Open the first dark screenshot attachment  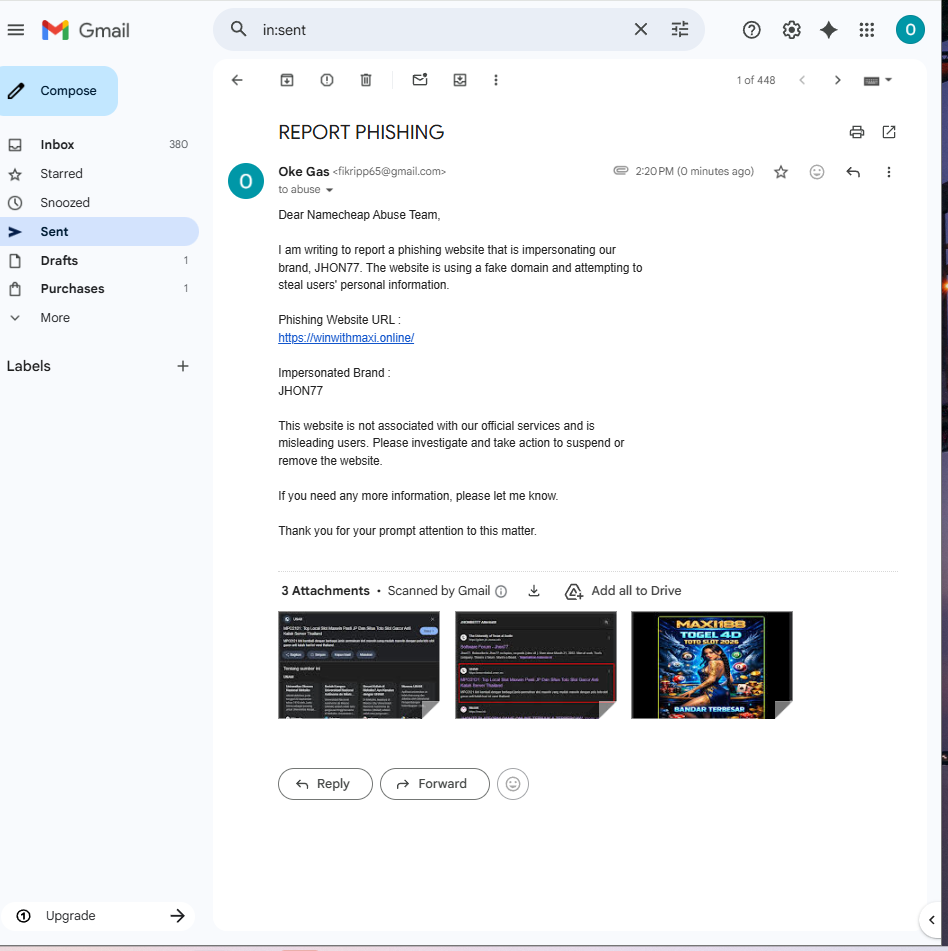[x=358, y=665]
